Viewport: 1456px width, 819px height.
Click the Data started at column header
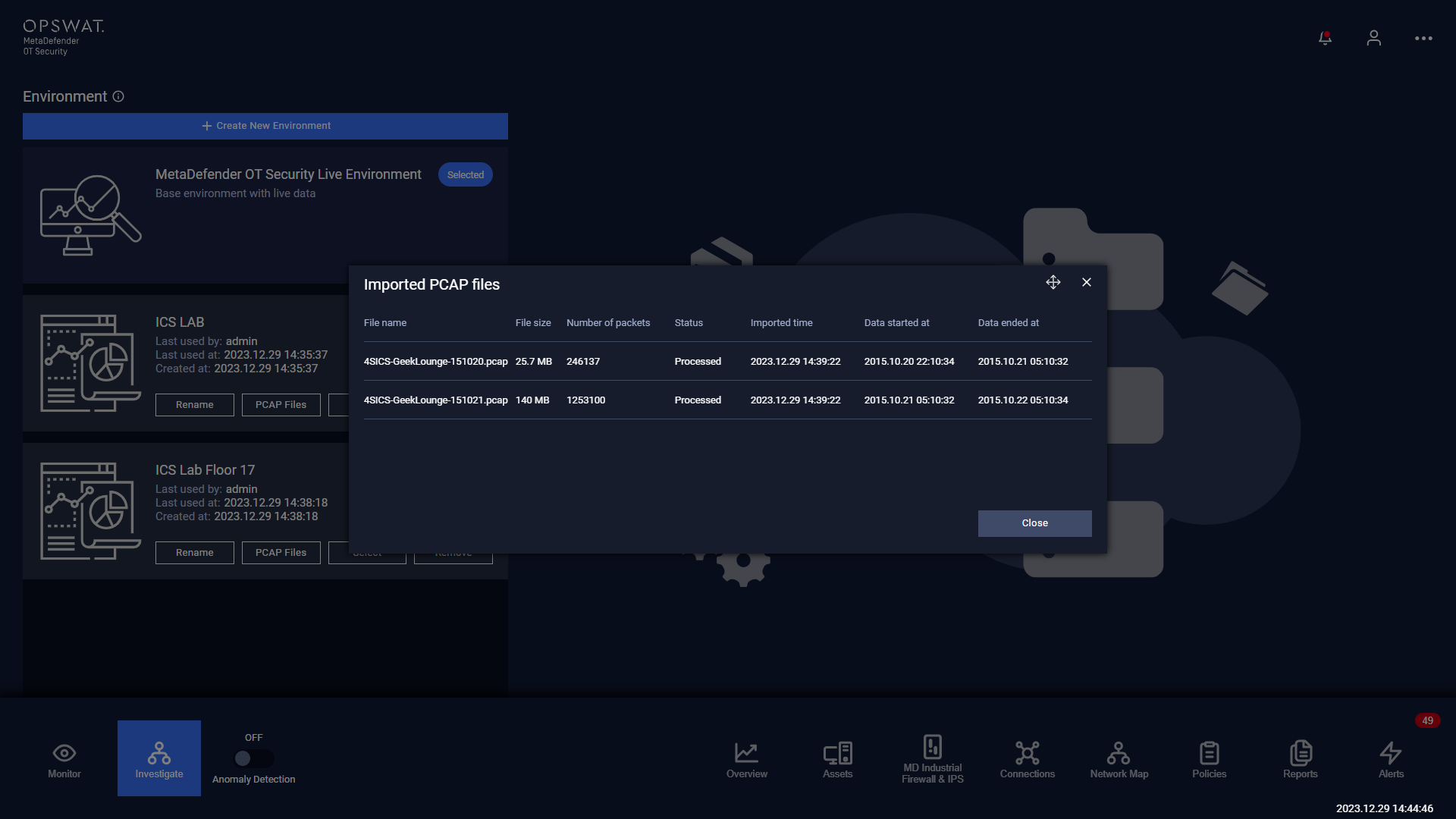click(x=896, y=323)
